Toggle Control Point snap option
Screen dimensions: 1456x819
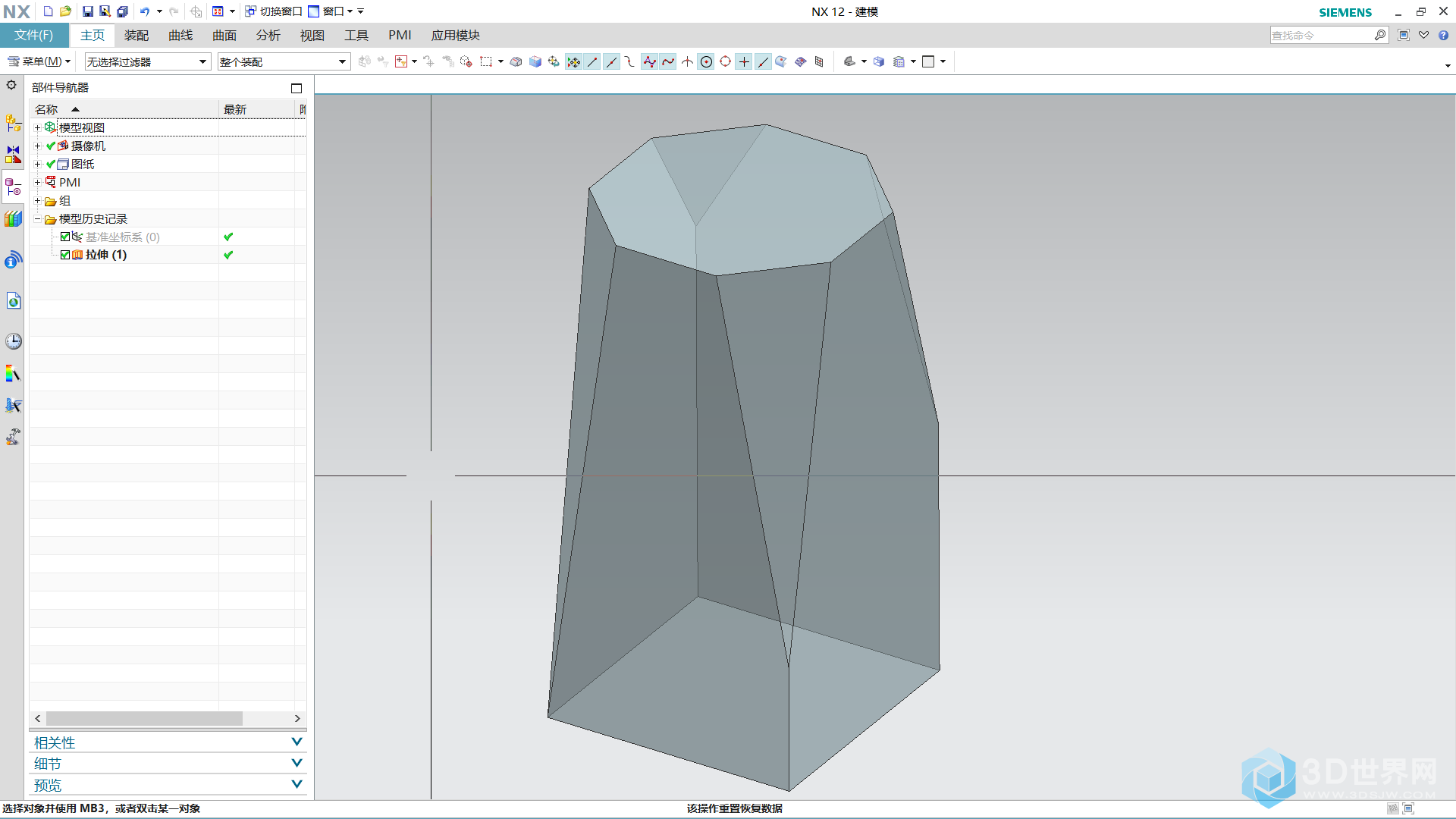click(x=630, y=61)
